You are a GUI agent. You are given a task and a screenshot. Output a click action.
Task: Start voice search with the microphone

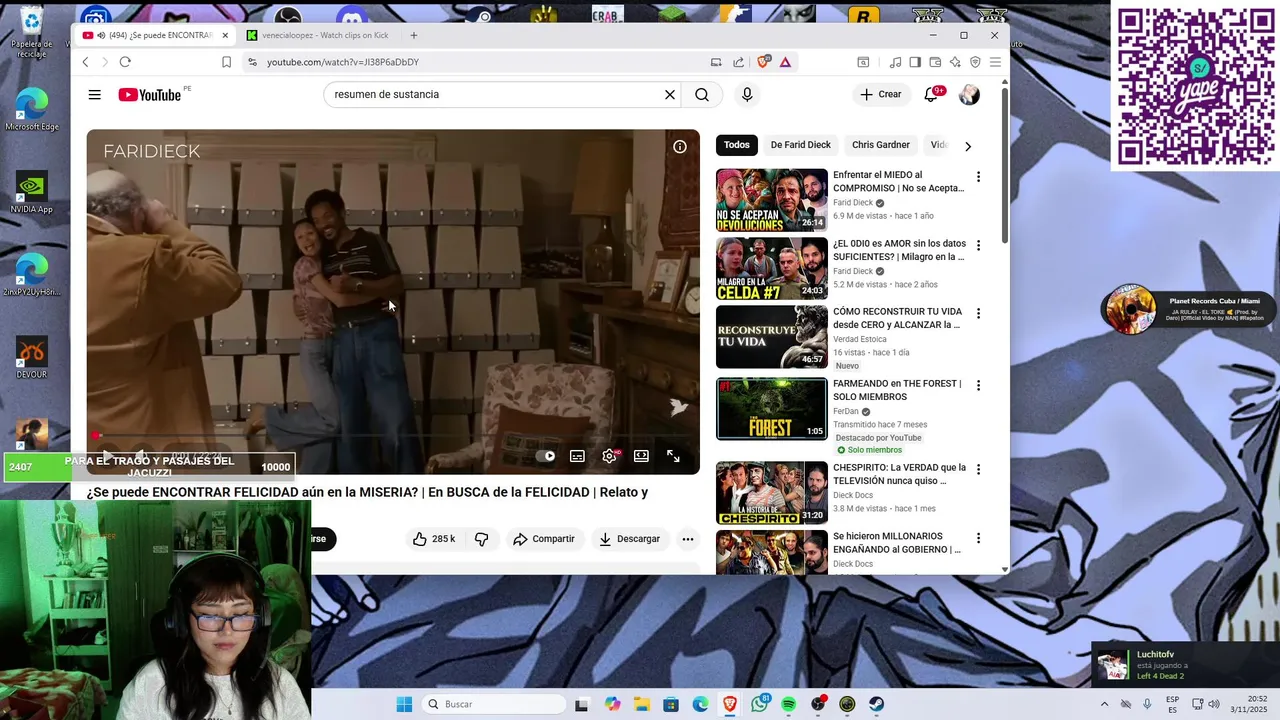tap(747, 94)
